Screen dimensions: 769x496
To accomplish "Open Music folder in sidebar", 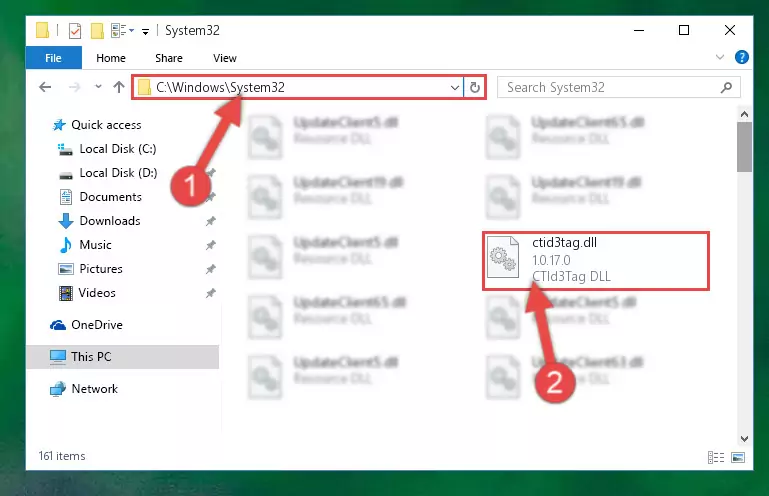I will click(85, 245).
